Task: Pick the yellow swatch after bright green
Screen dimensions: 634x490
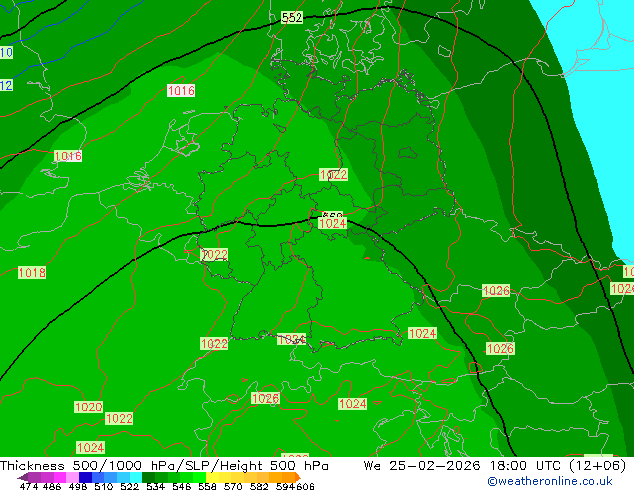Action: (x=212, y=477)
